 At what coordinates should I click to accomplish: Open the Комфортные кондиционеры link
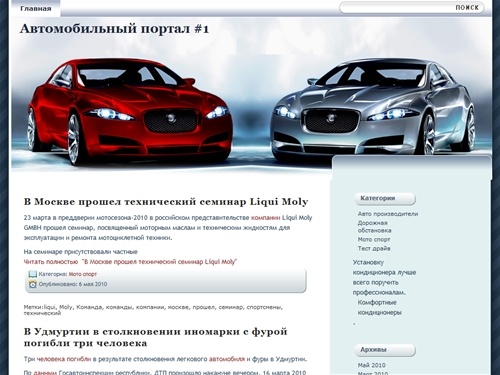[379, 307]
